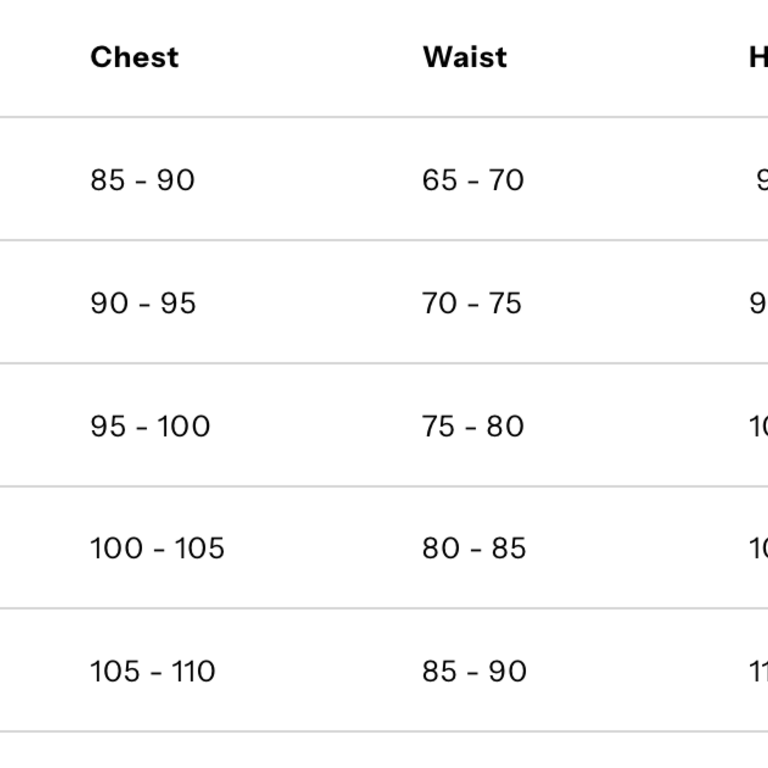Screen dimensions: 768x768
Task: Click third-column value in the 75 - 80 waist row
Action: (759, 426)
